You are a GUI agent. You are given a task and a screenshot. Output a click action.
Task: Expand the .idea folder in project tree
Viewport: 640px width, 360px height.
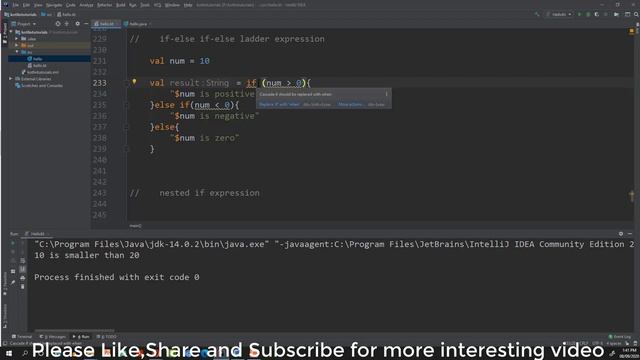point(17,39)
